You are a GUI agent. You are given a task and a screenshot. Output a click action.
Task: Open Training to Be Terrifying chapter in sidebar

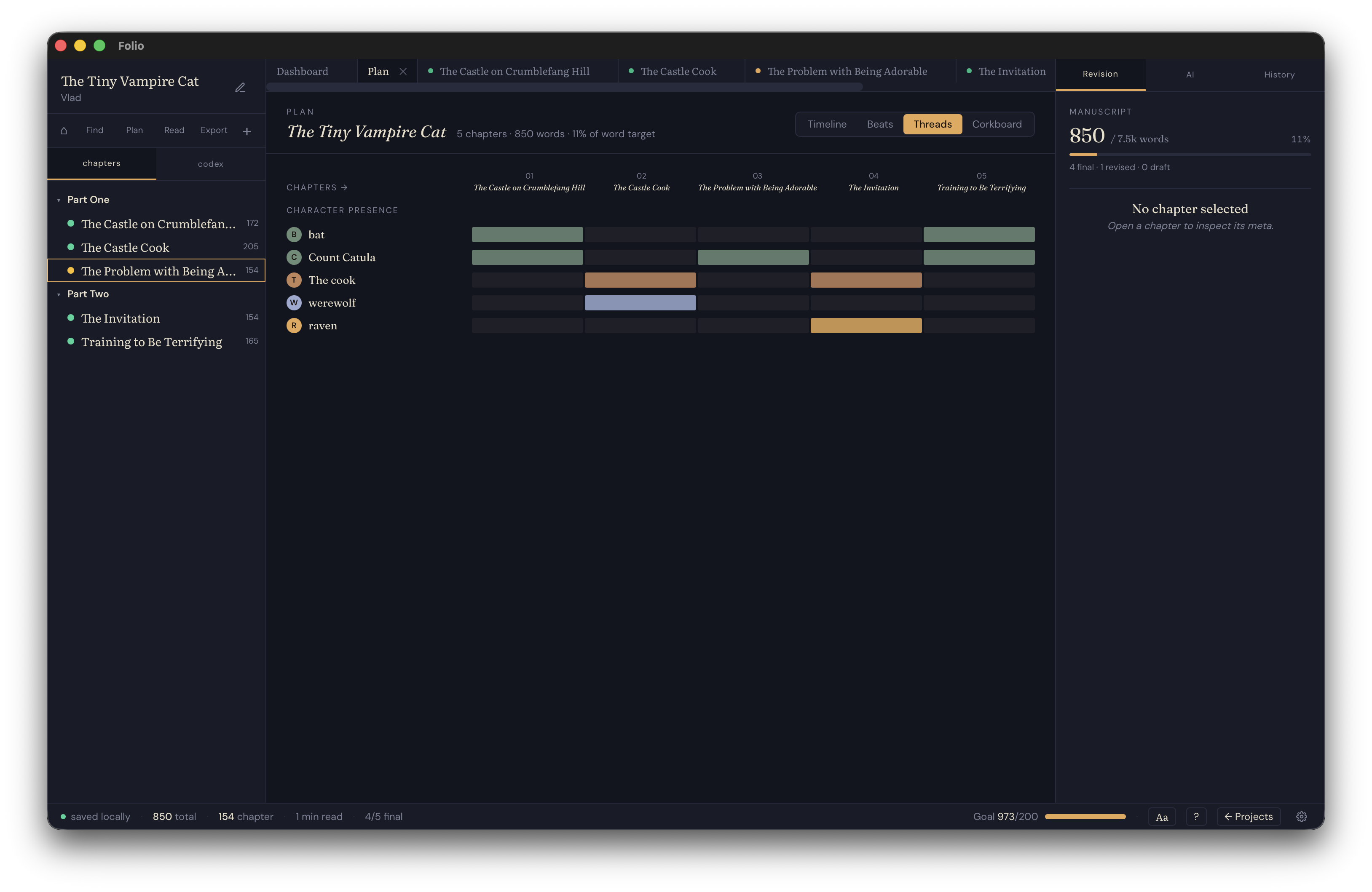pyautogui.click(x=156, y=342)
